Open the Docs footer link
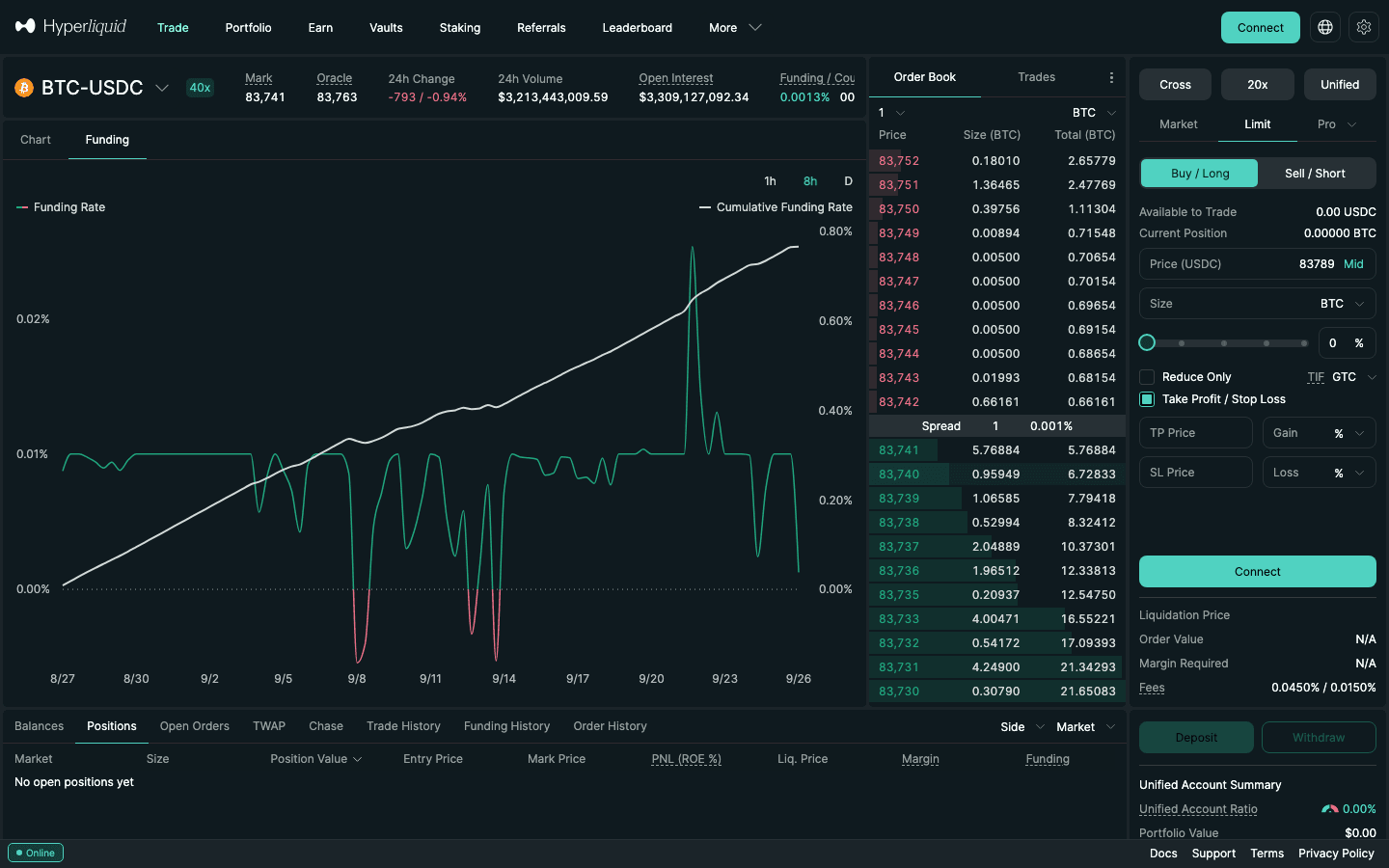Viewport: 1389px width, 868px height. [x=1163, y=854]
